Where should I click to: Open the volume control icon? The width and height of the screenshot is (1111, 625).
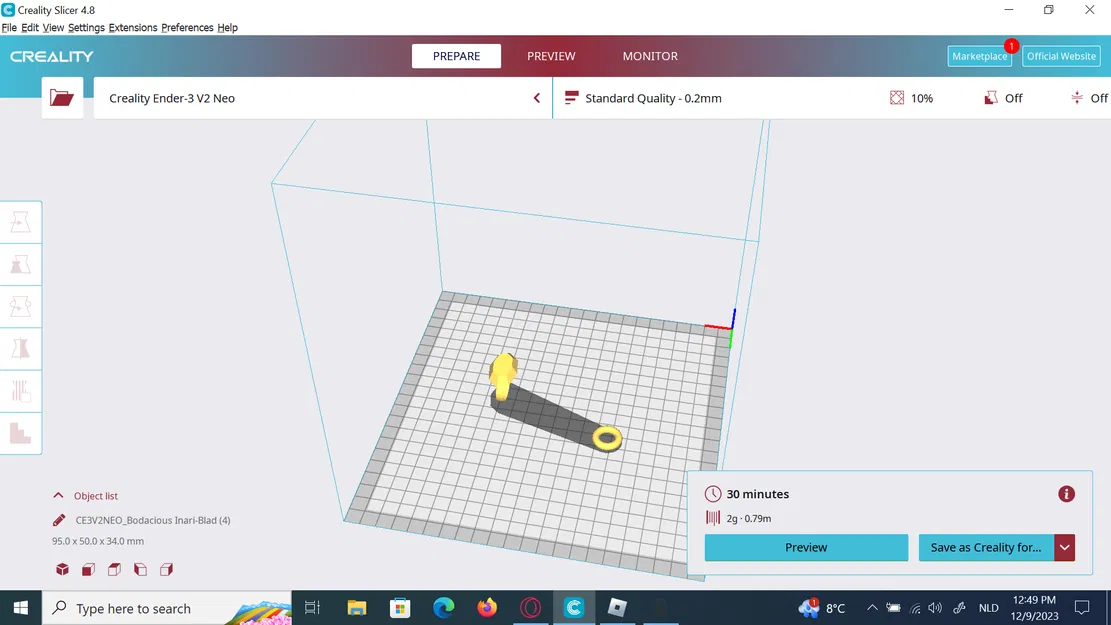(x=935, y=608)
